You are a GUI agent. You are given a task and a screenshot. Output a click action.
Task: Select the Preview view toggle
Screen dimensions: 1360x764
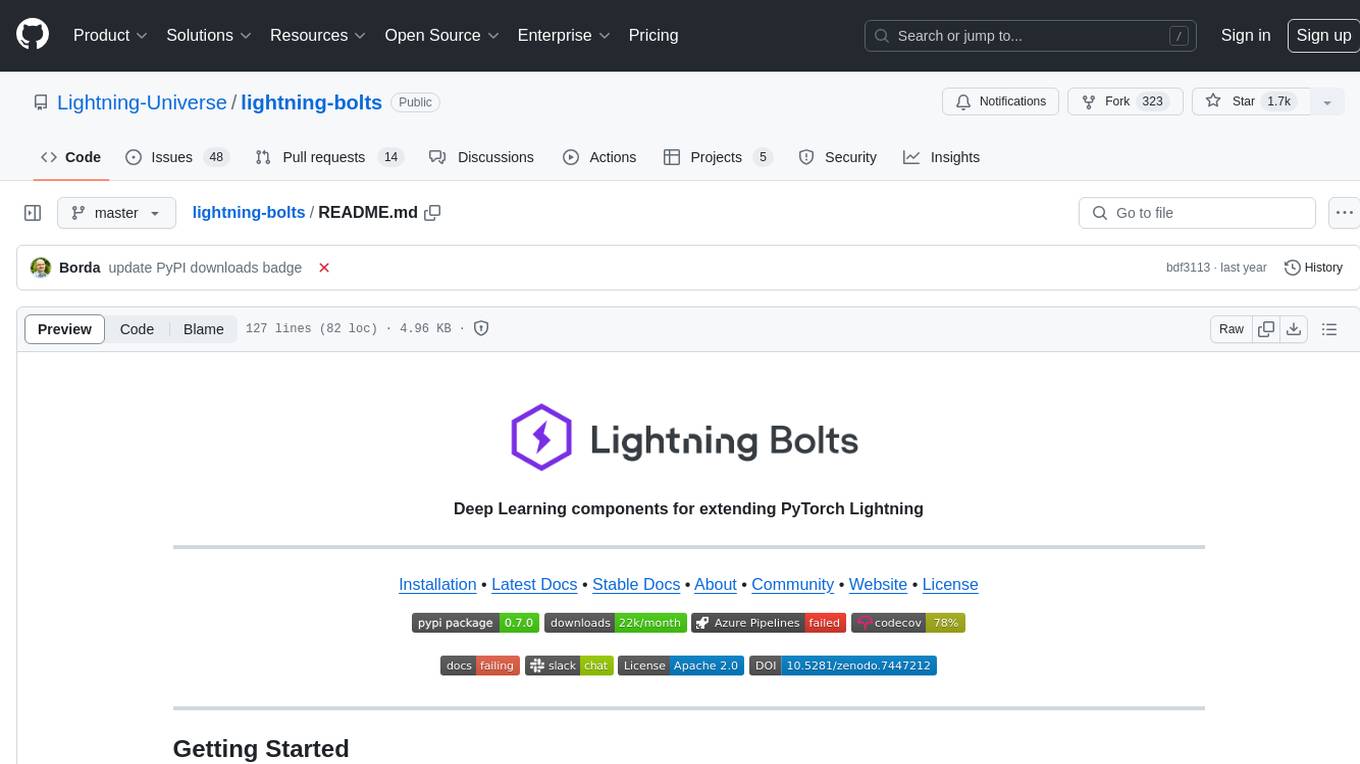pos(65,329)
